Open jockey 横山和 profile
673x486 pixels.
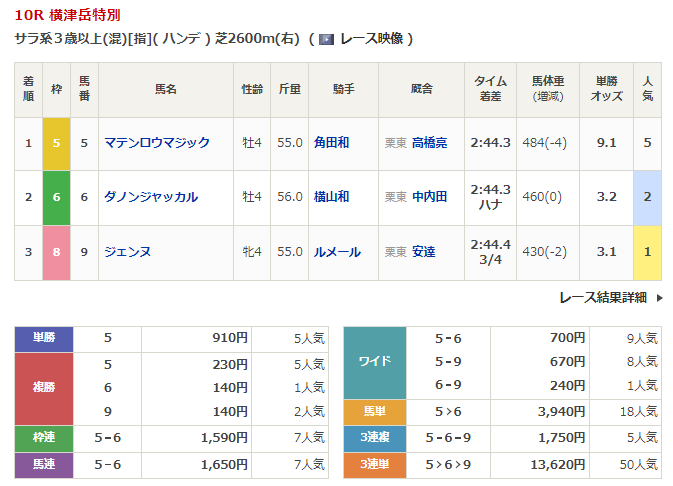(331, 197)
